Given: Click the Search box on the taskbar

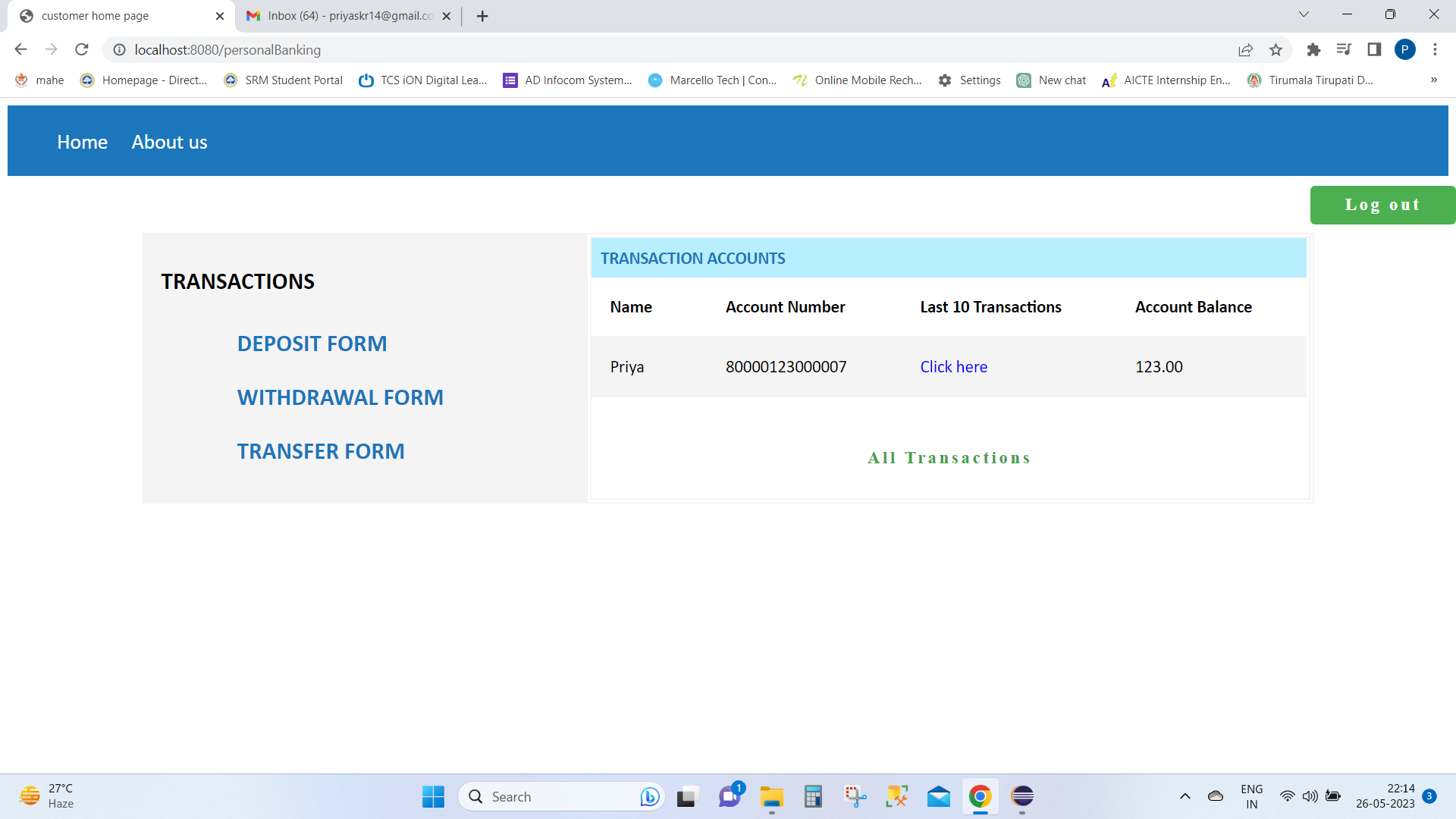Looking at the screenshot, I should (x=561, y=796).
